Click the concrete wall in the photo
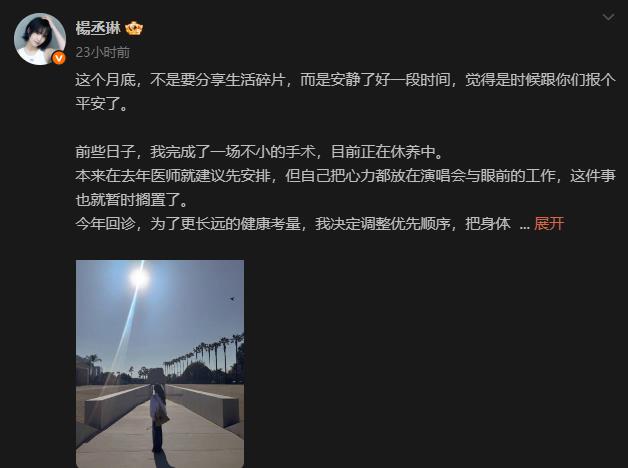Viewport: 628px width, 468px height. [117, 405]
